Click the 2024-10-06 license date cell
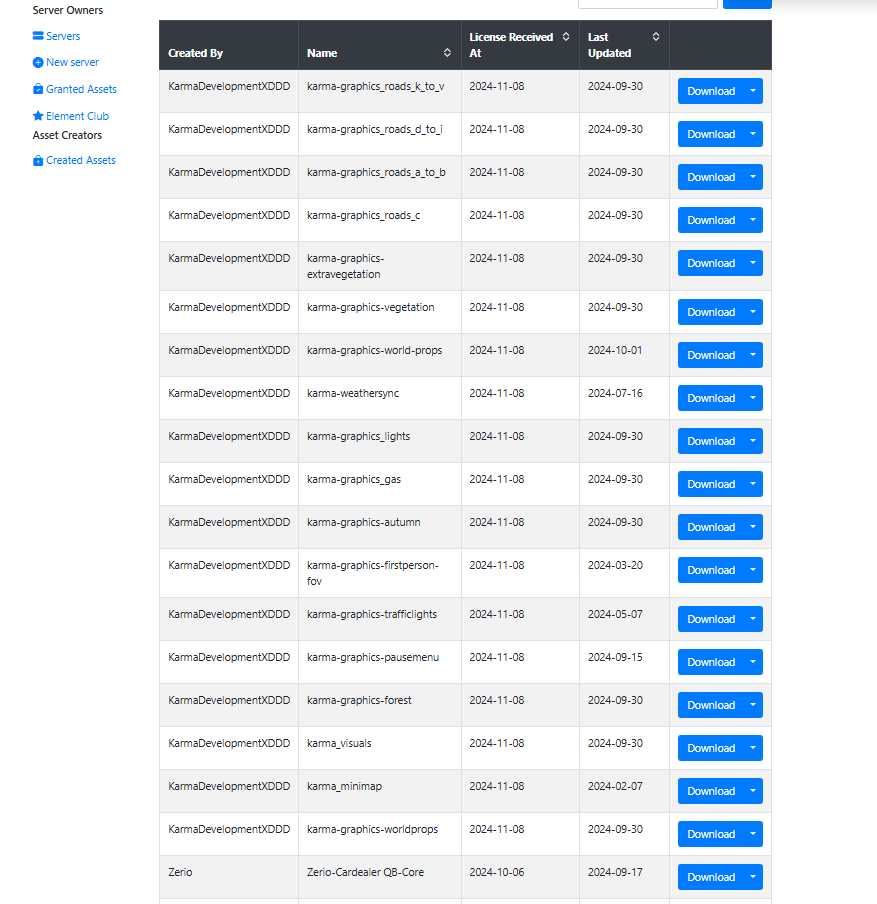This screenshot has width=877, height=904. [x=520, y=877]
